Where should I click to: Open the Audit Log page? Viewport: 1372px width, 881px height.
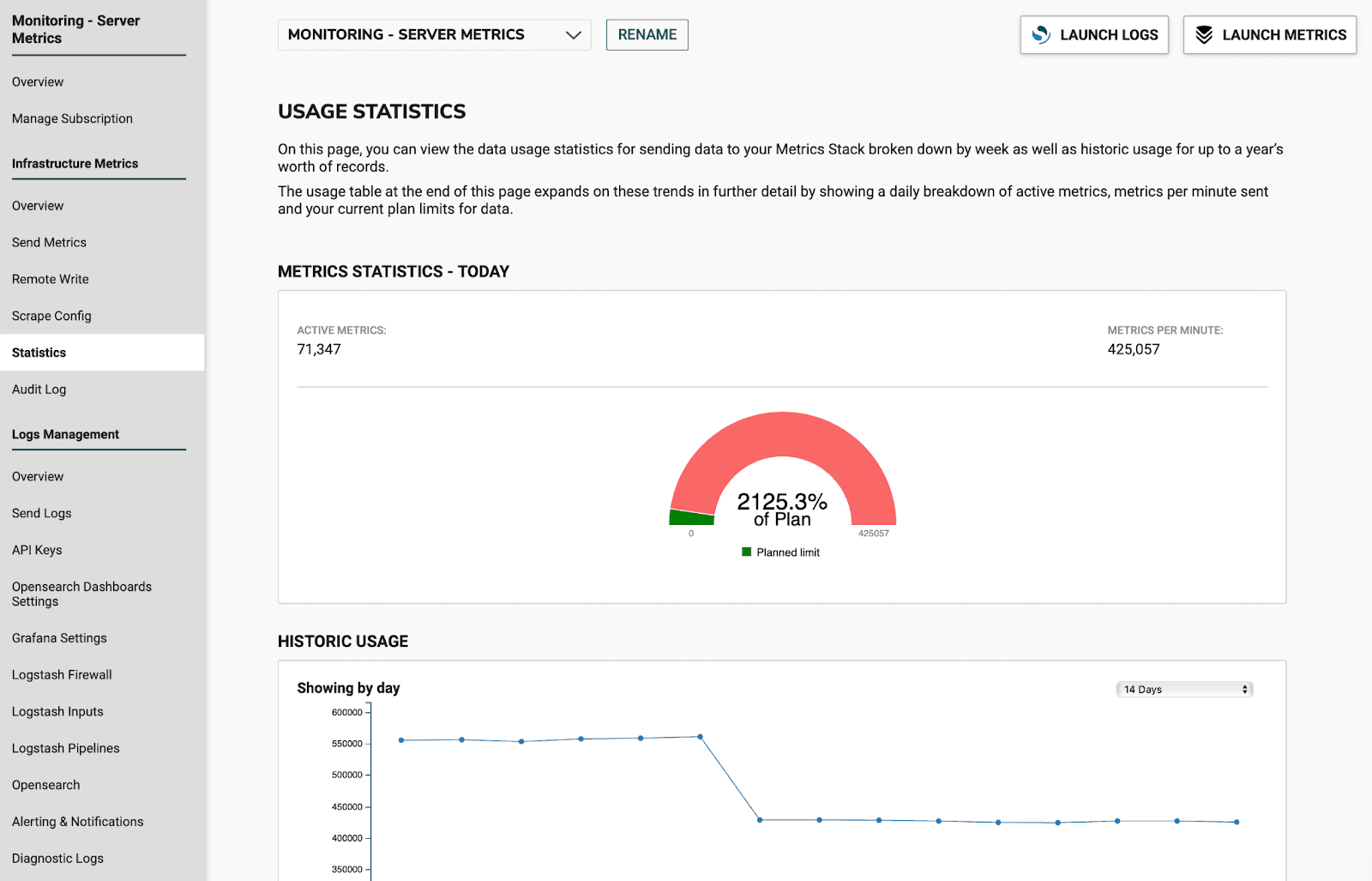39,389
